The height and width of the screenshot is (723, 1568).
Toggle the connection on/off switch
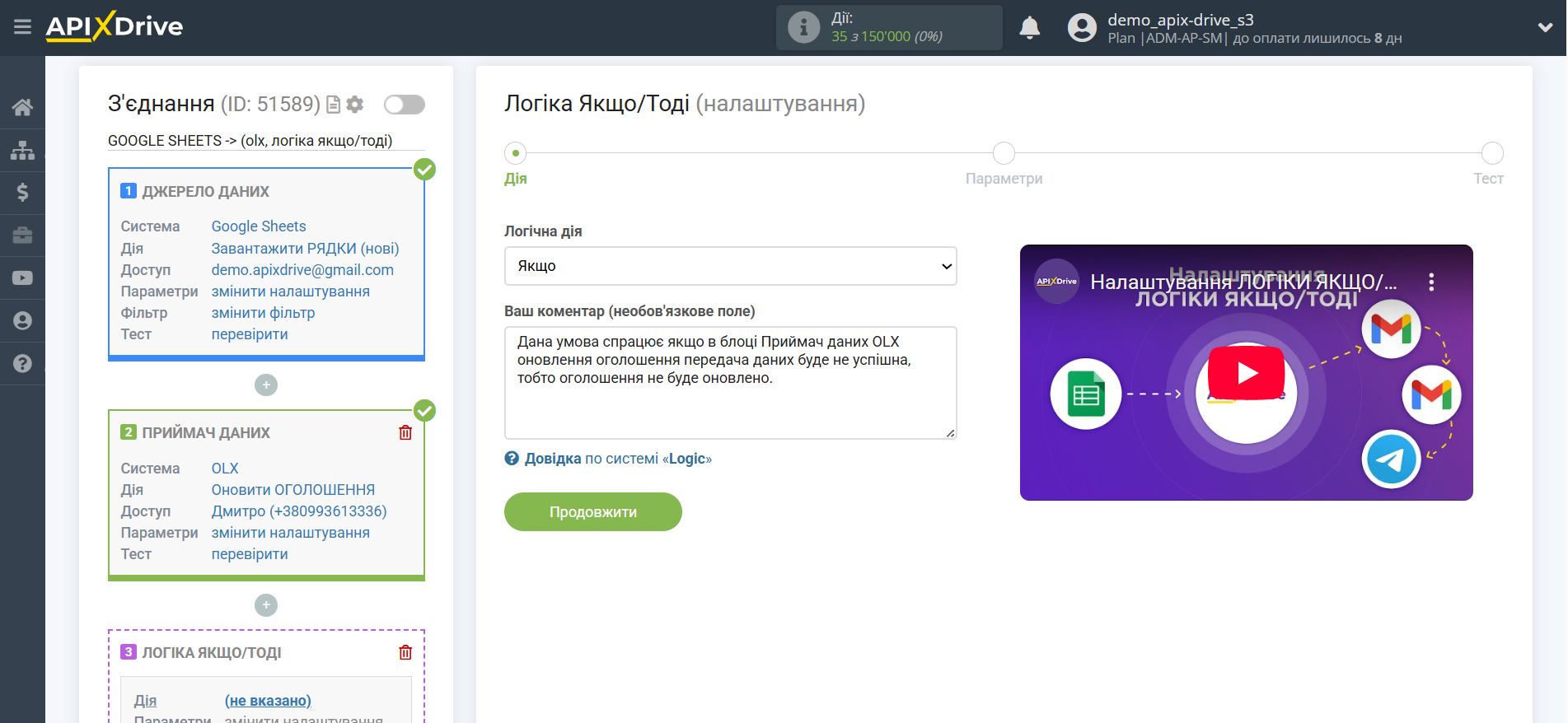[x=405, y=105]
